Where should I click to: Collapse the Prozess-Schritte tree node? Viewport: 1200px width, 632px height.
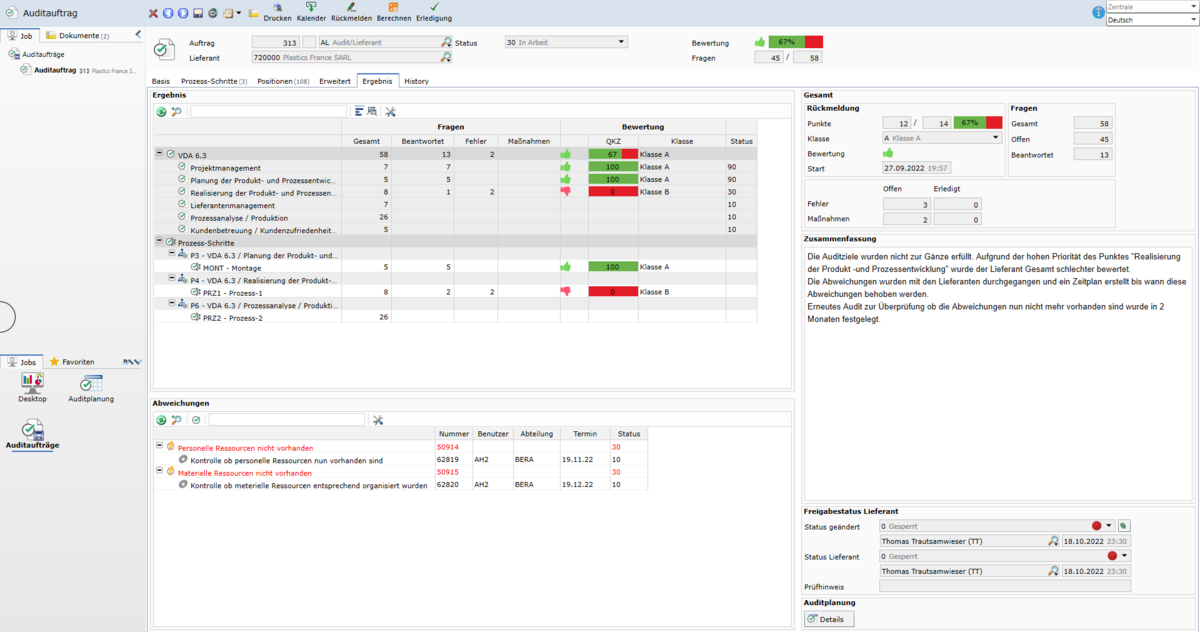(159, 241)
